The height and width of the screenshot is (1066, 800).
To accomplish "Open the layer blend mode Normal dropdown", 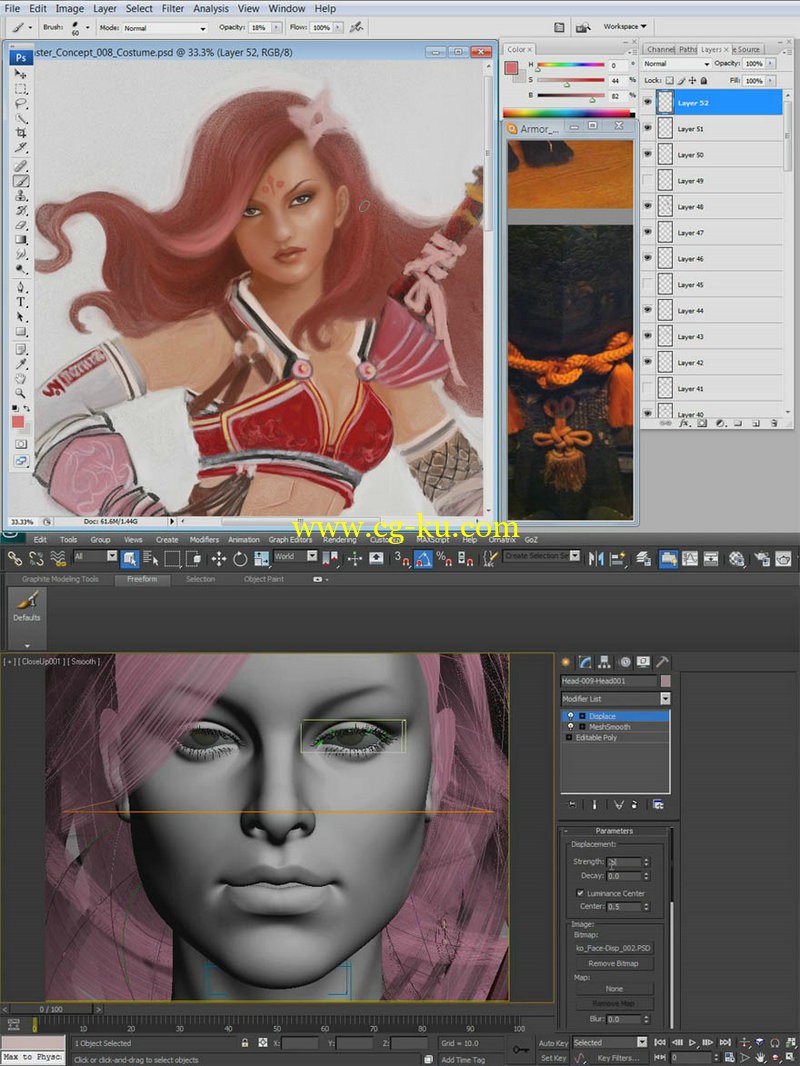I will [676, 63].
